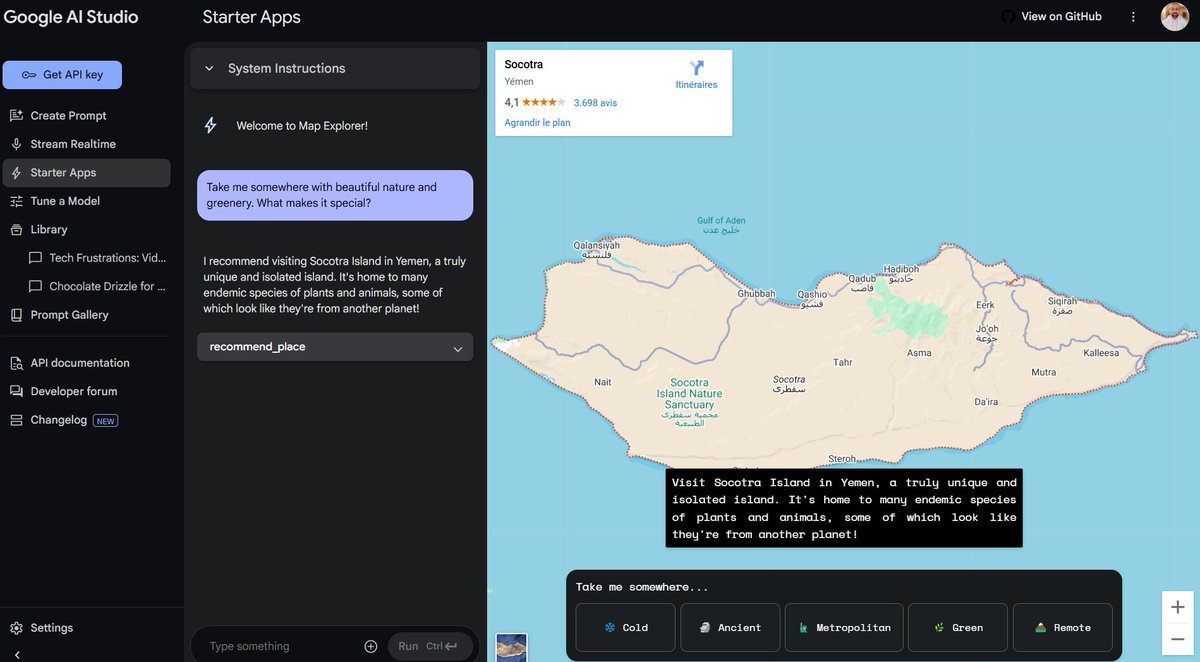Image resolution: width=1200 pixels, height=662 pixels.
Task: Collapse the System Instructions panel
Action: tap(209, 69)
